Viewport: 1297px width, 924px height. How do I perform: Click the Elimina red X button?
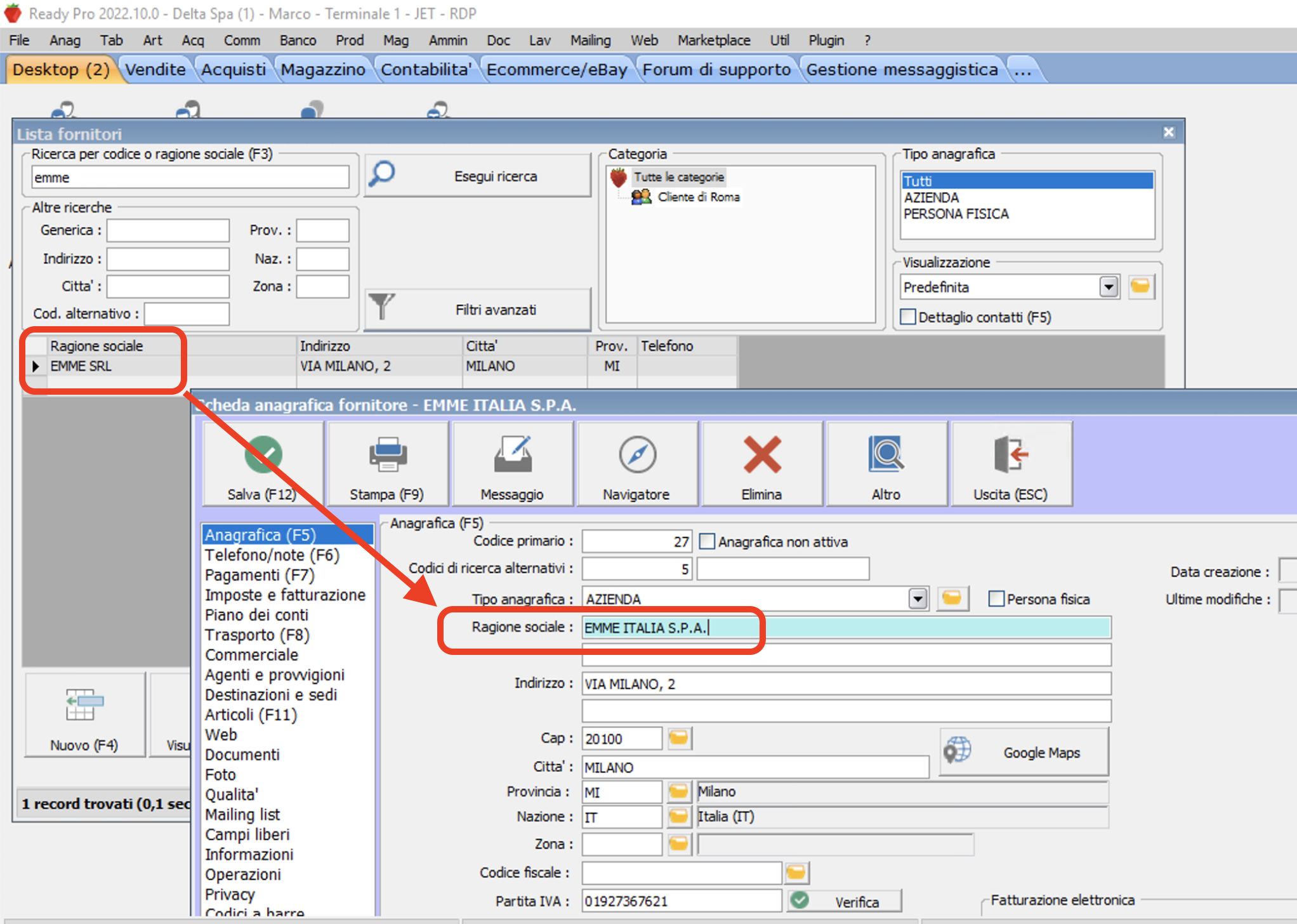click(761, 465)
